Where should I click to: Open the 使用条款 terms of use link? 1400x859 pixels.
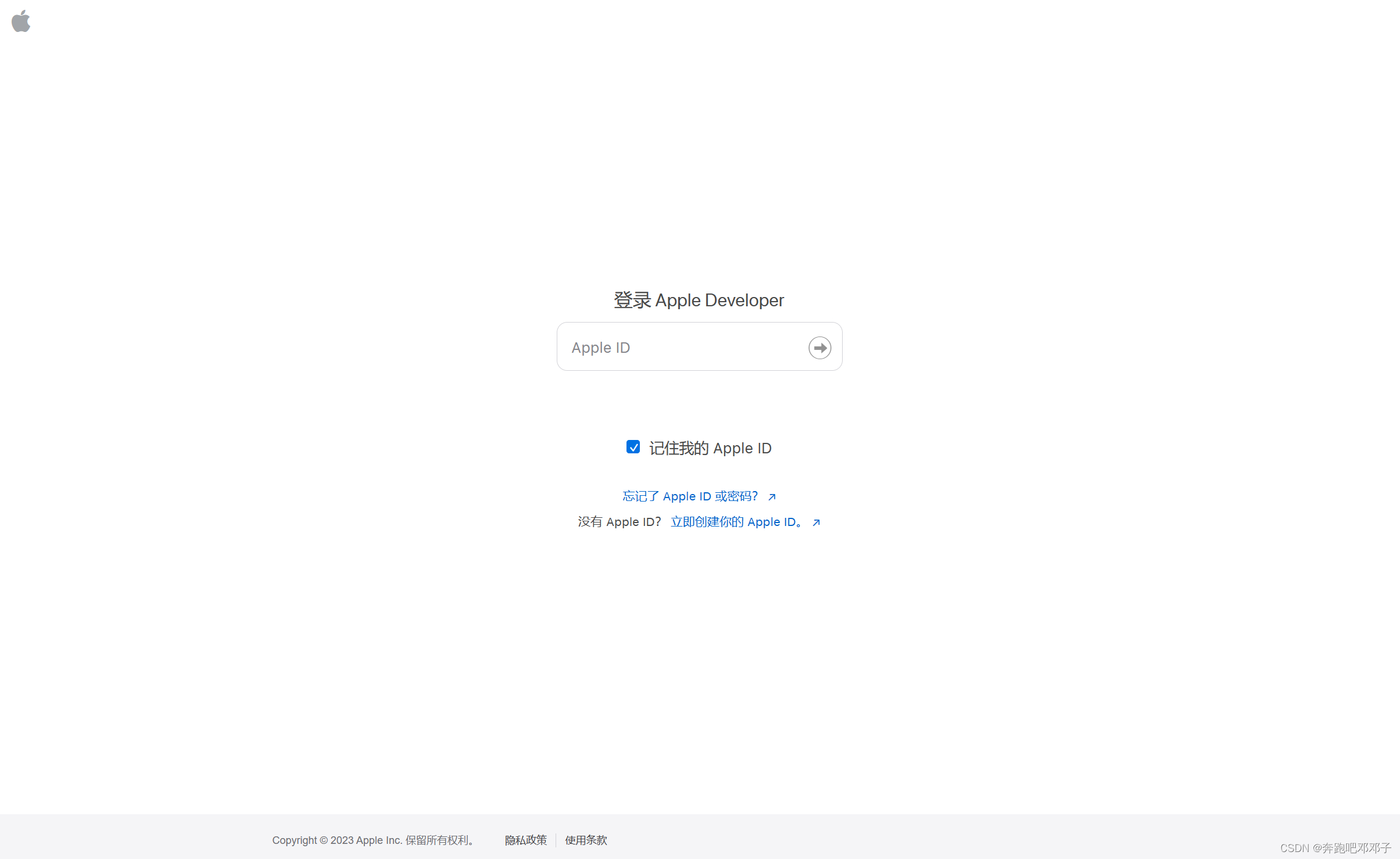click(586, 840)
